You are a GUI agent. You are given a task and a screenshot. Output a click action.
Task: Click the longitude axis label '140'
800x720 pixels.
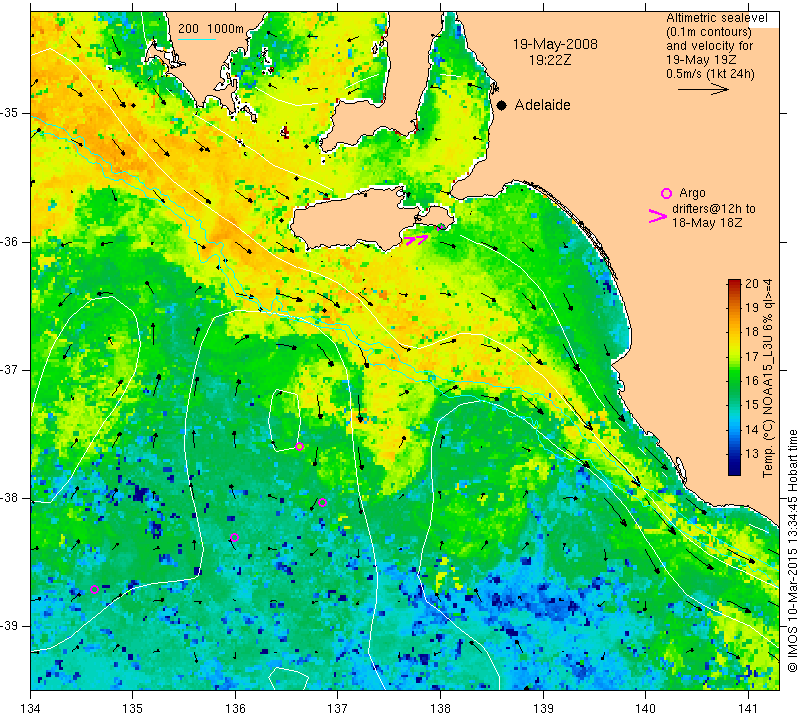(645, 709)
